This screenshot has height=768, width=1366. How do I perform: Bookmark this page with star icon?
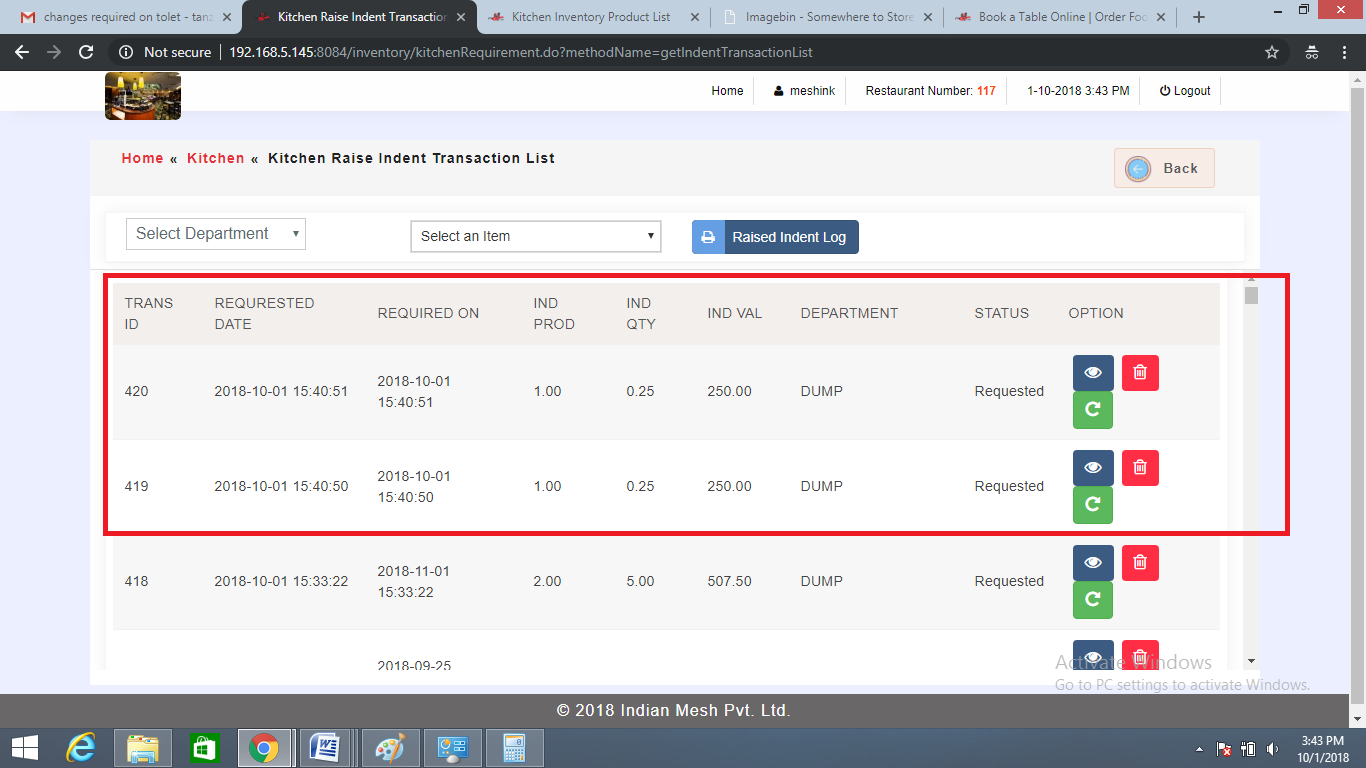pos(1272,52)
